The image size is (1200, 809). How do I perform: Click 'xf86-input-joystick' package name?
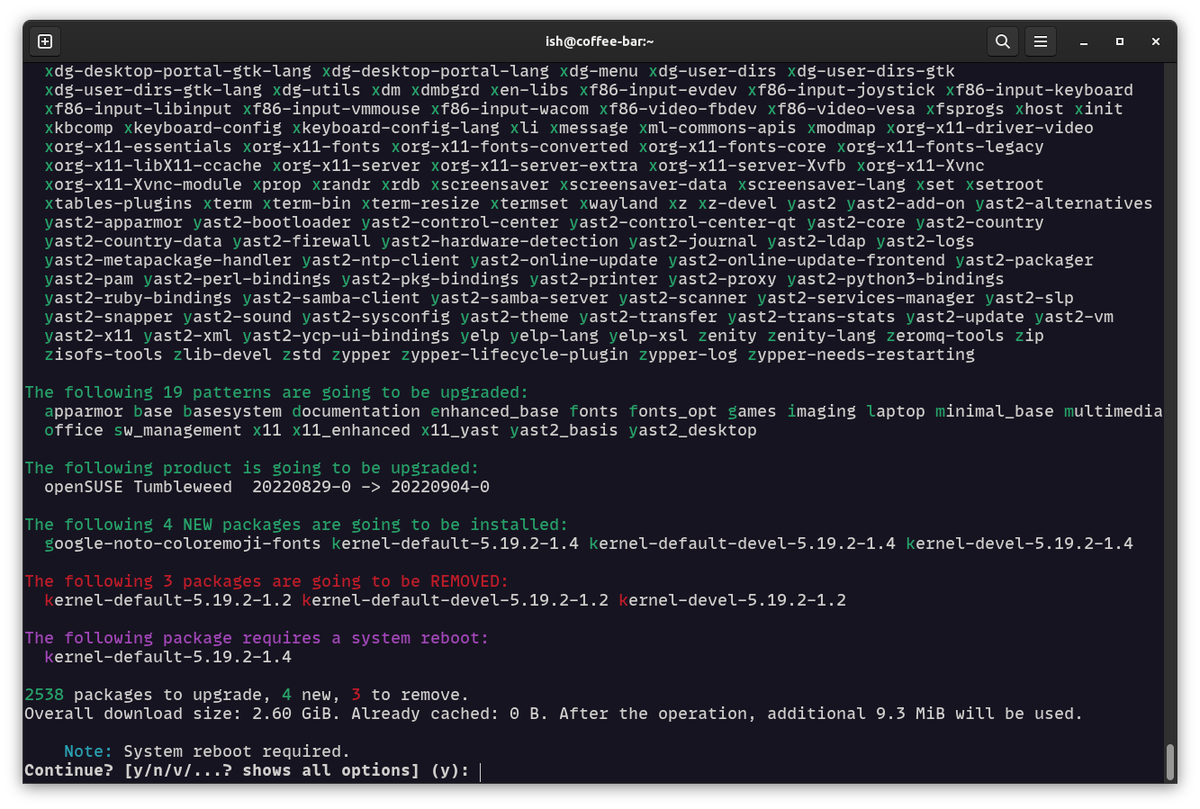841,89
